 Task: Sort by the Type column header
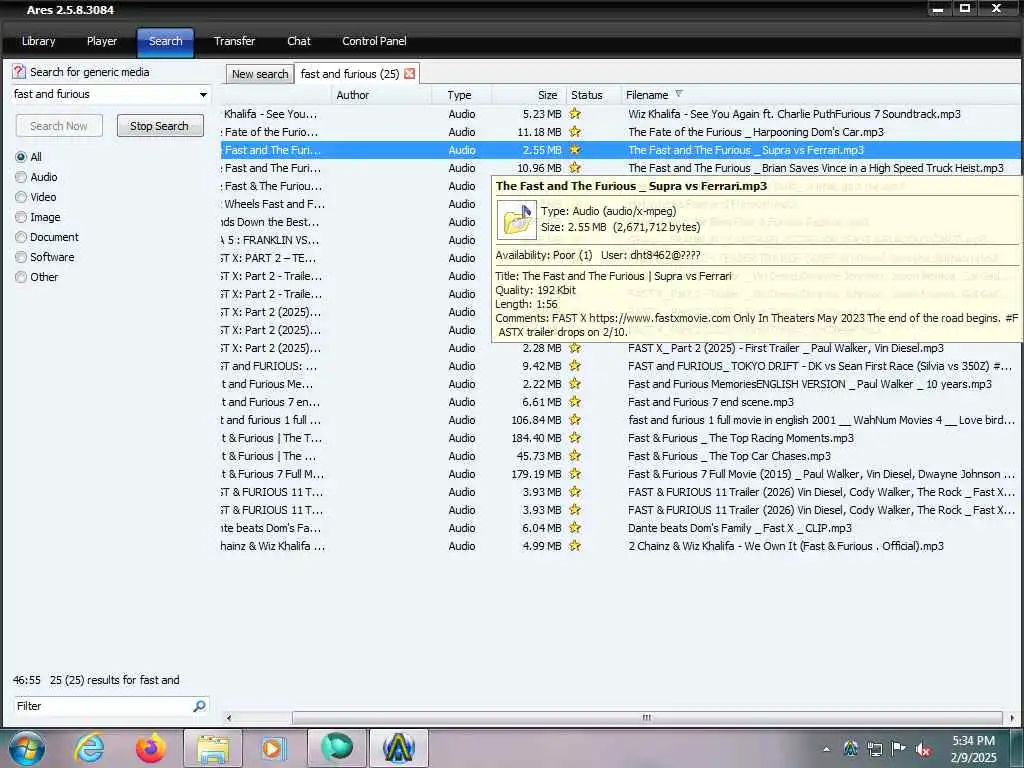[x=460, y=95]
